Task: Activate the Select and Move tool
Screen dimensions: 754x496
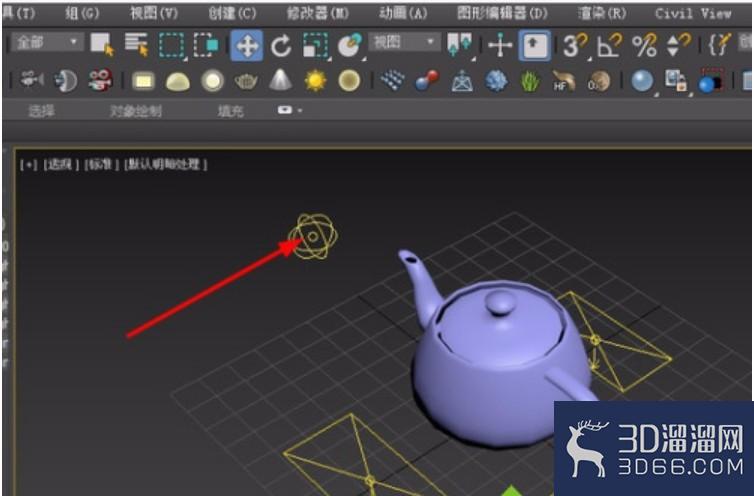Action: pyautogui.click(x=246, y=45)
